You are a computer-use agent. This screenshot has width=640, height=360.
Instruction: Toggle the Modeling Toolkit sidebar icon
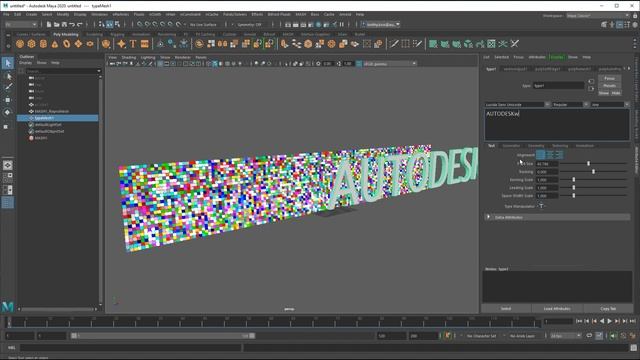tap(604, 24)
